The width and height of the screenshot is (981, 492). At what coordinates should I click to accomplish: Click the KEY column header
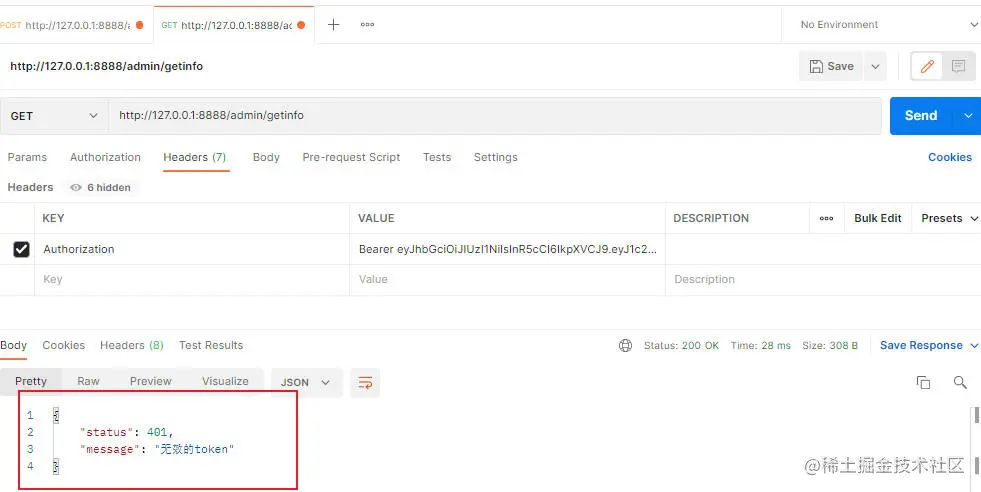tap(53, 218)
